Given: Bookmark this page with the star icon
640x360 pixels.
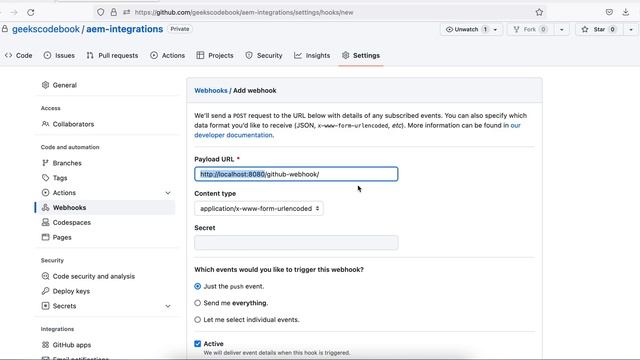Looking at the screenshot, I should coord(539,12).
